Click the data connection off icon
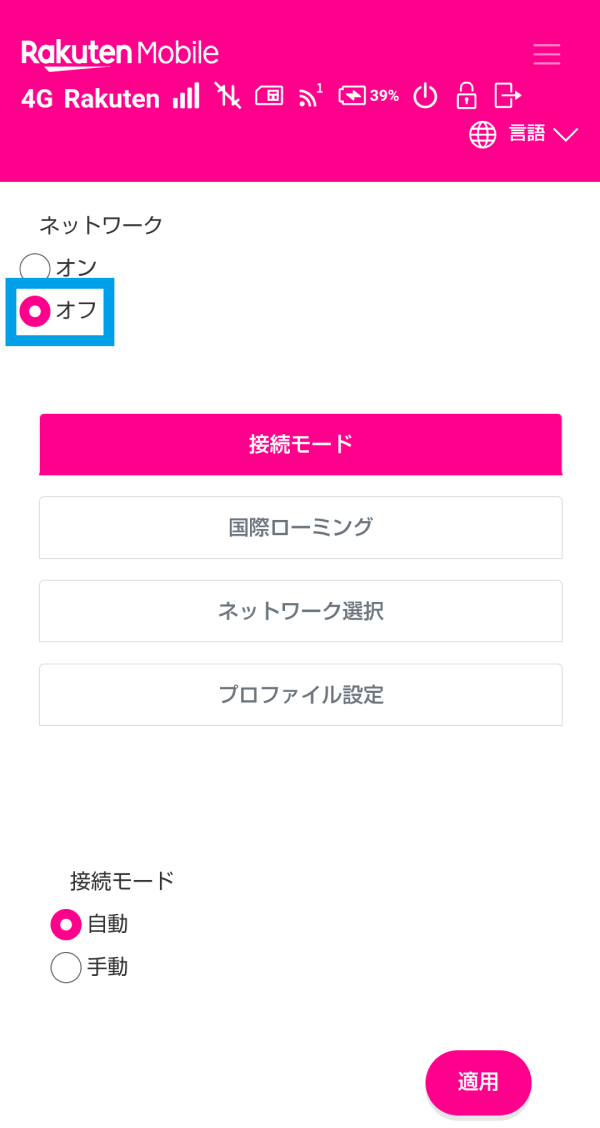600x1128 pixels. [x=228, y=96]
